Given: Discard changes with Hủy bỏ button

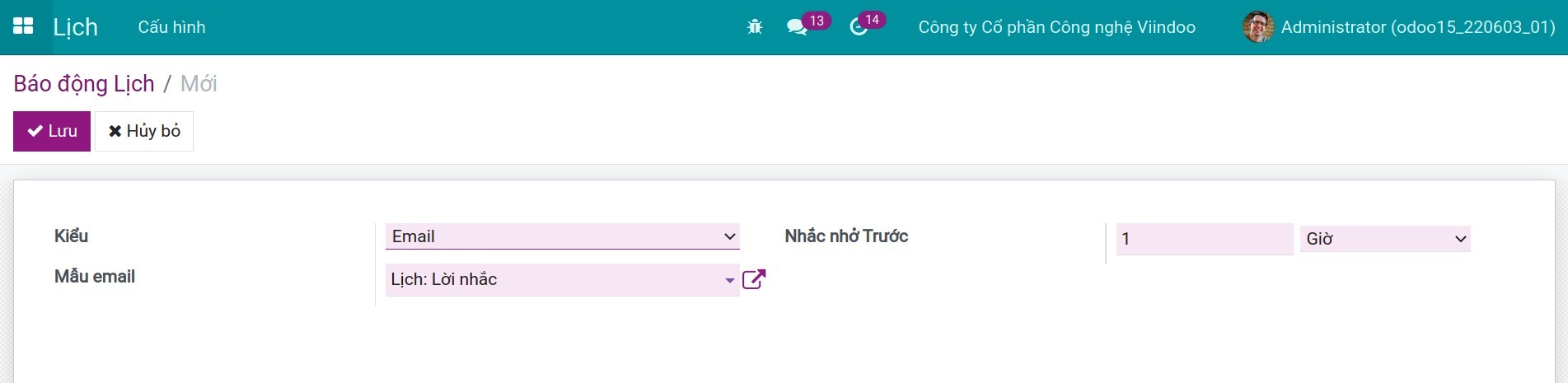Looking at the screenshot, I should (x=144, y=131).
